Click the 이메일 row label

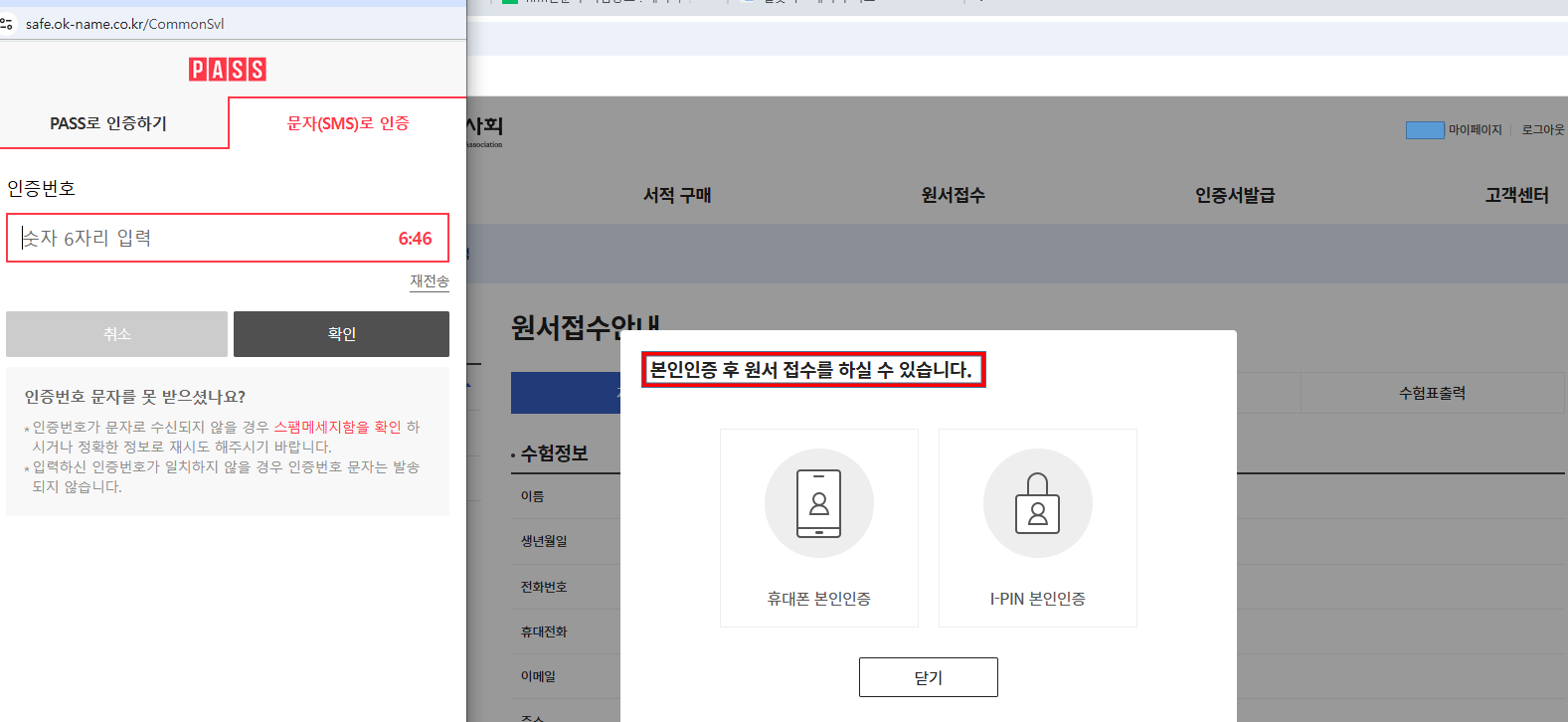pyautogui.click(x=538, y=676)
